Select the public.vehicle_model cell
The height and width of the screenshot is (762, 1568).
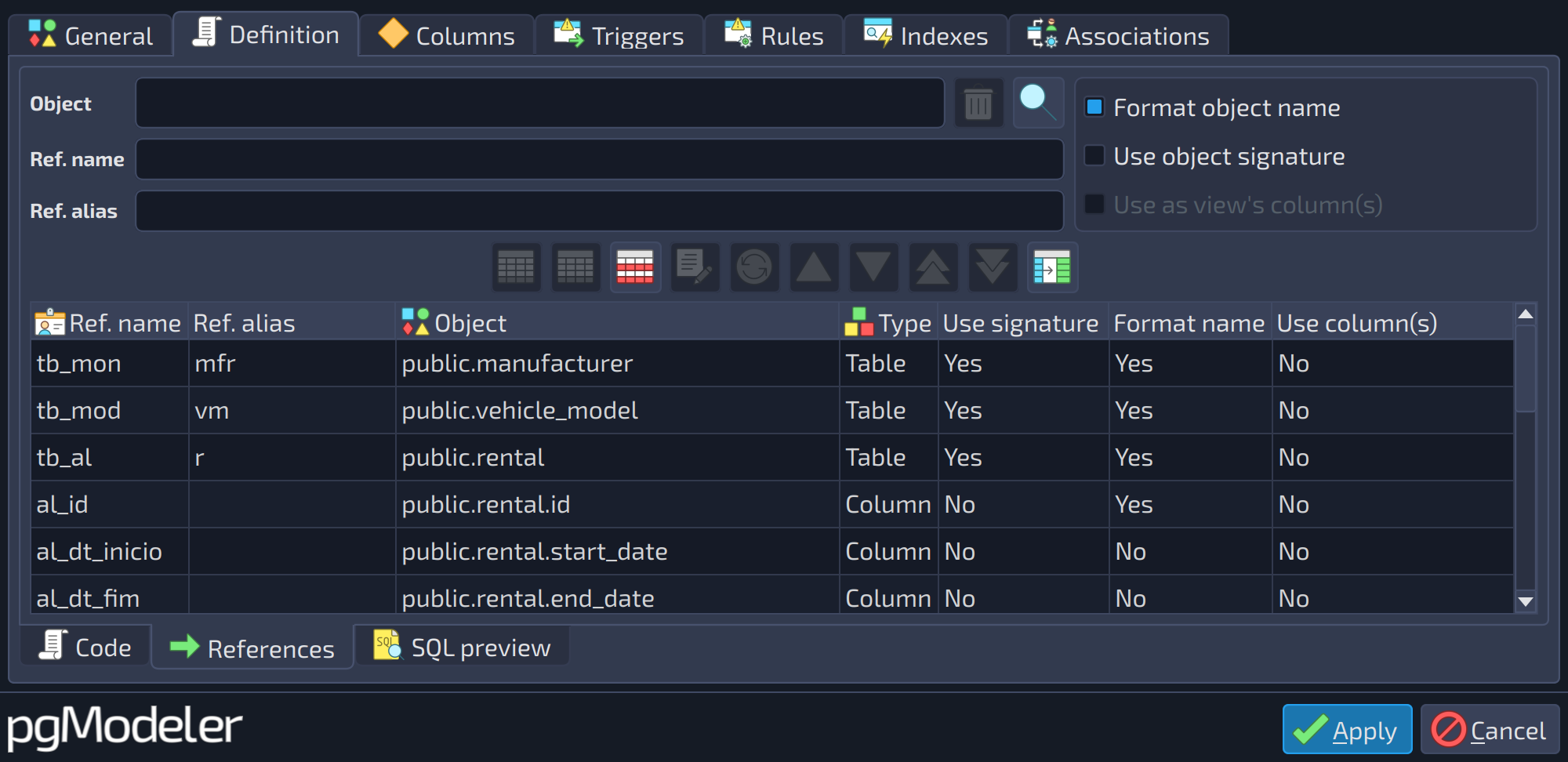pos(617,410)
